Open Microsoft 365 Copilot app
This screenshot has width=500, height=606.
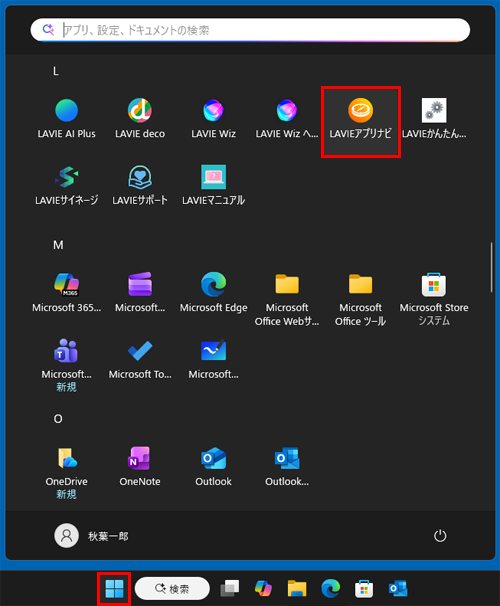pyautogui.click(x=66, y=293)
